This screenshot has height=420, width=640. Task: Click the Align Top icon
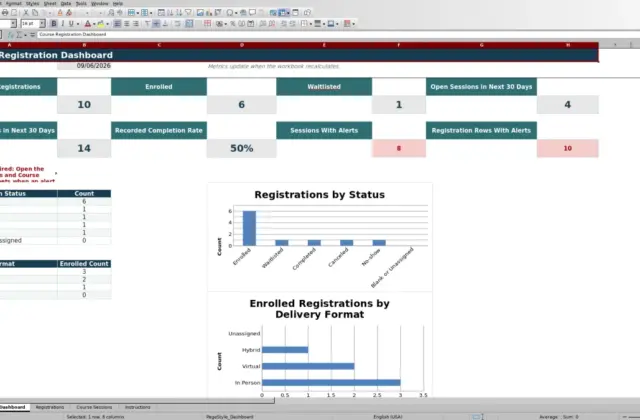(x=147, y=24)
